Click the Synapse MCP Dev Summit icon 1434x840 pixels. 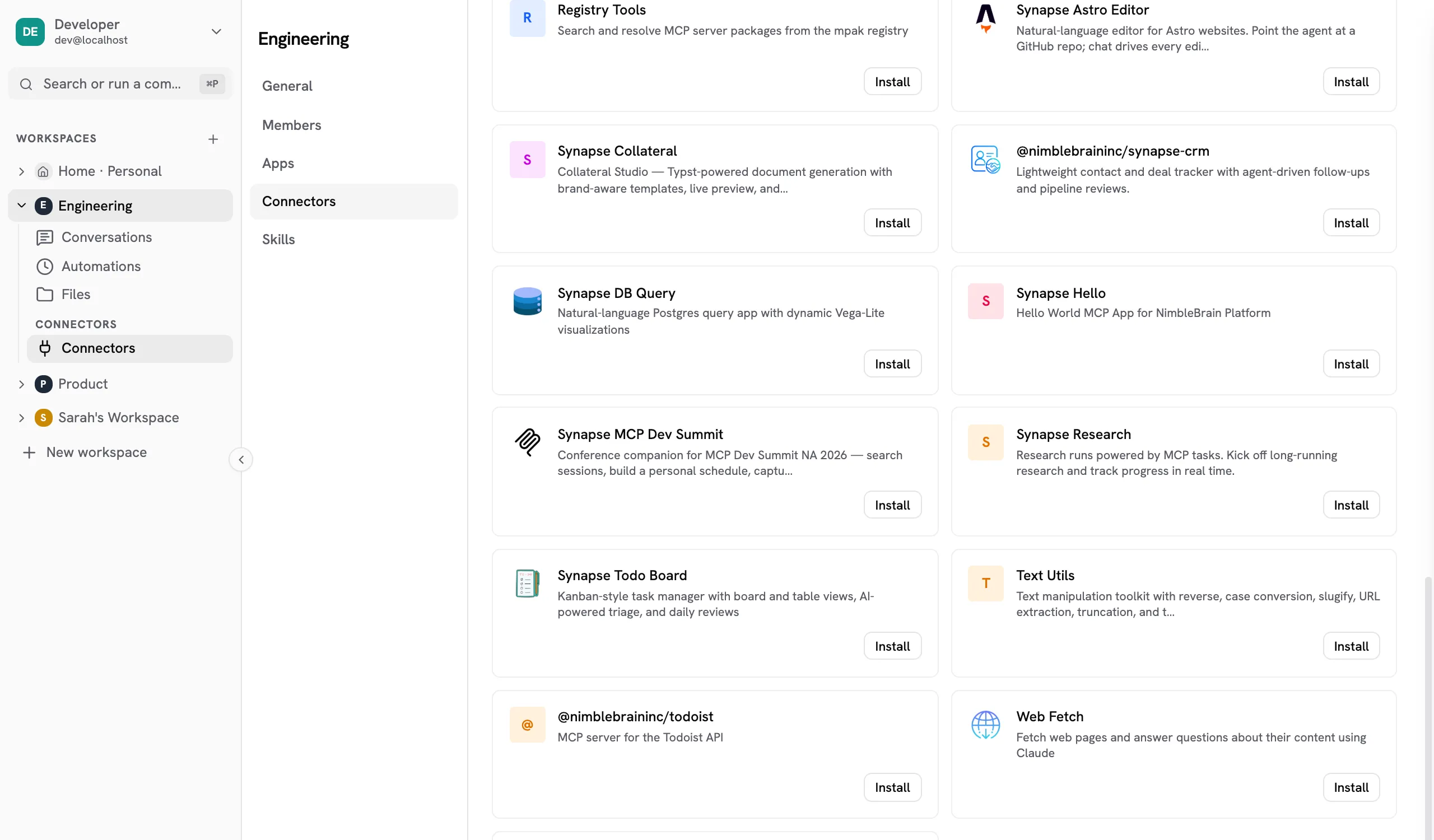pyautogui.click(x=527, y=442)
